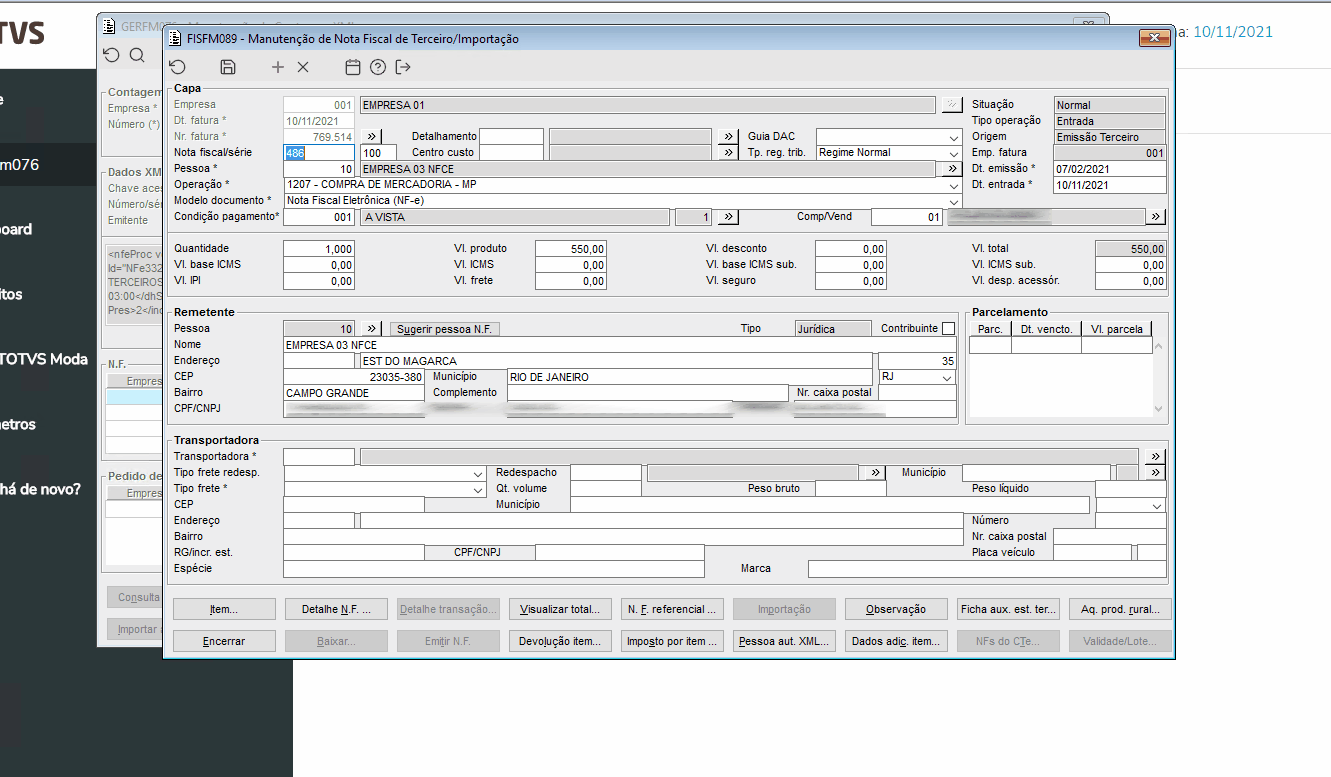Click the exit door arrow icon

pyautogui.click(x=403, y=67)
